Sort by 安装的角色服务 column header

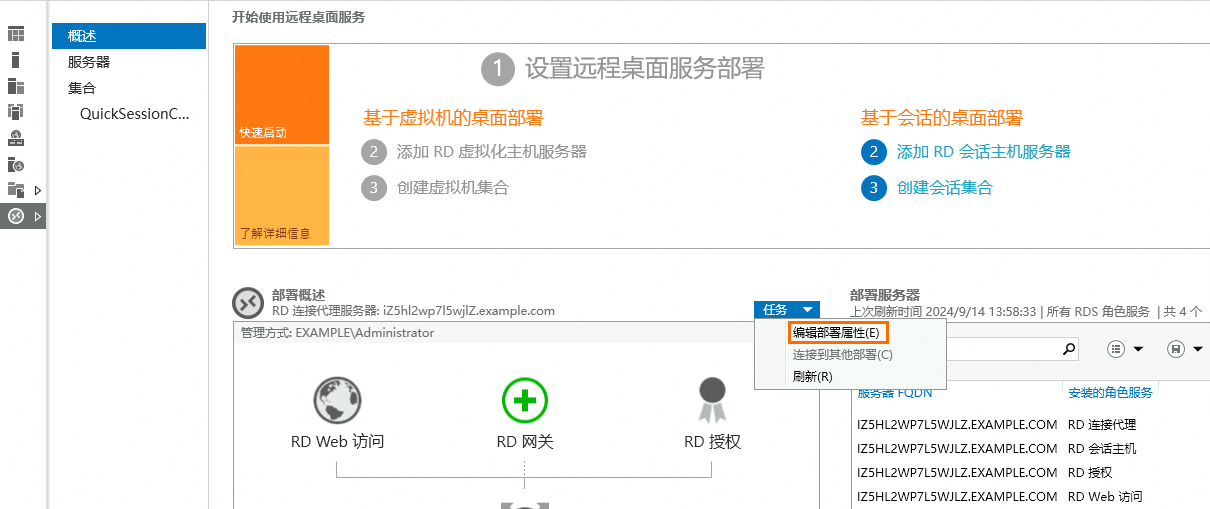pos(1110,393)
